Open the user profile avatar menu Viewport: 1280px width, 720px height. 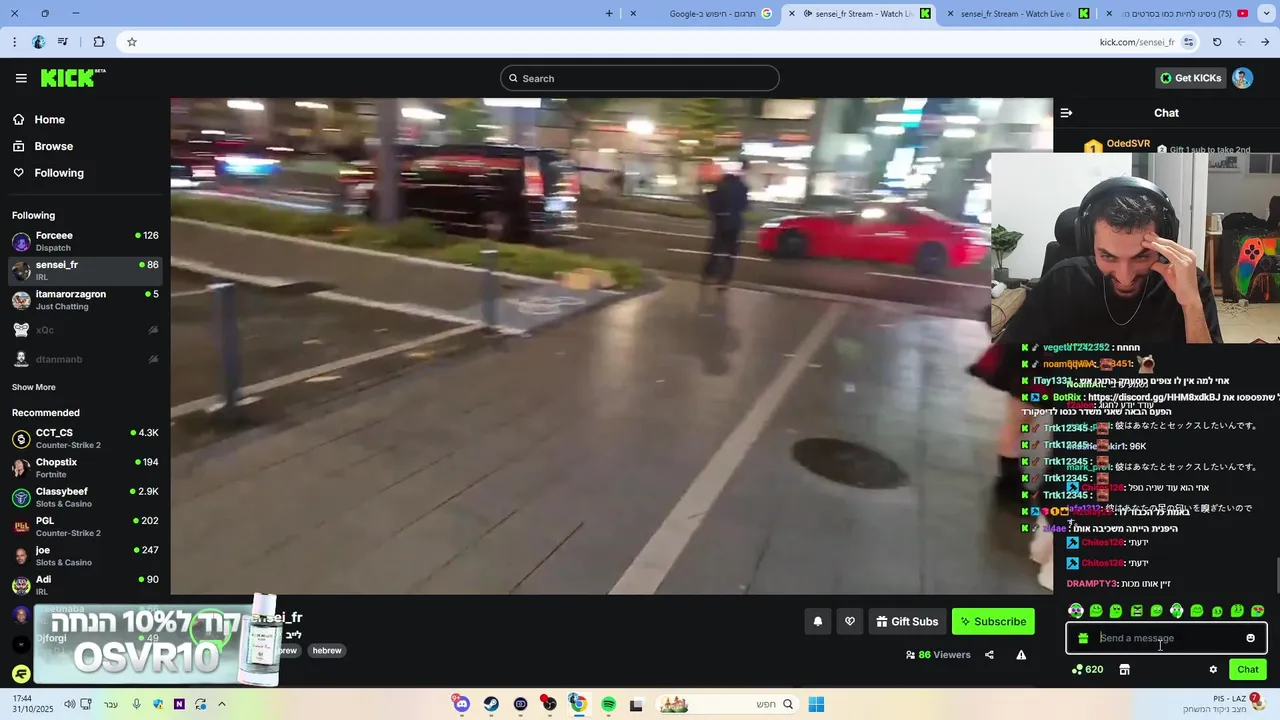1242,78
